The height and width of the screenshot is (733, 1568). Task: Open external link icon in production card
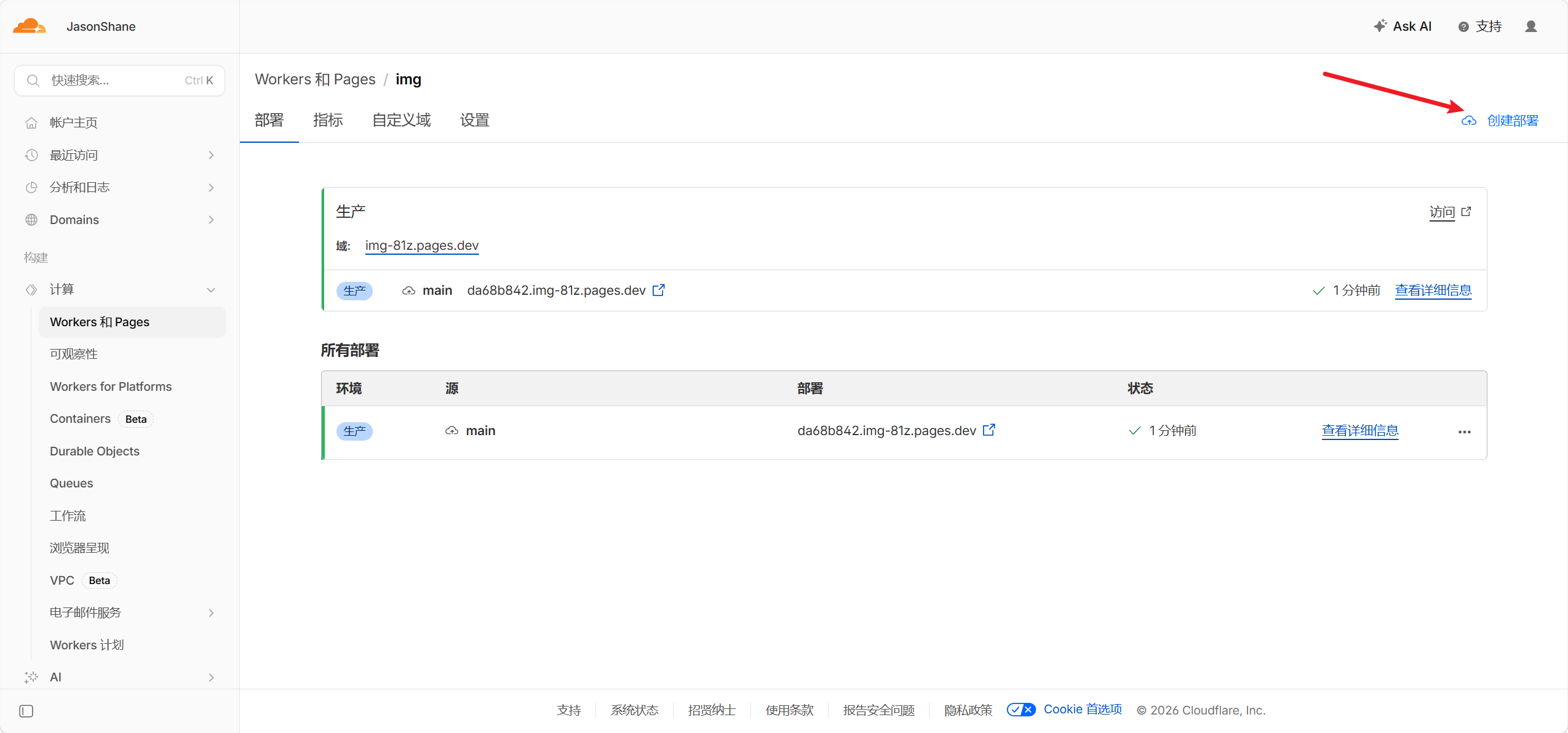tap(658, 290)
